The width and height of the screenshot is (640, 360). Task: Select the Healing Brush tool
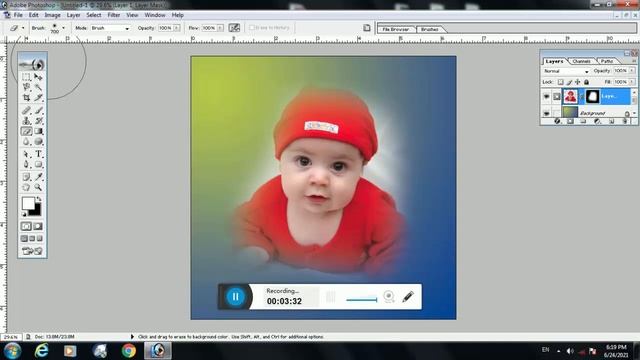[27, 110]
